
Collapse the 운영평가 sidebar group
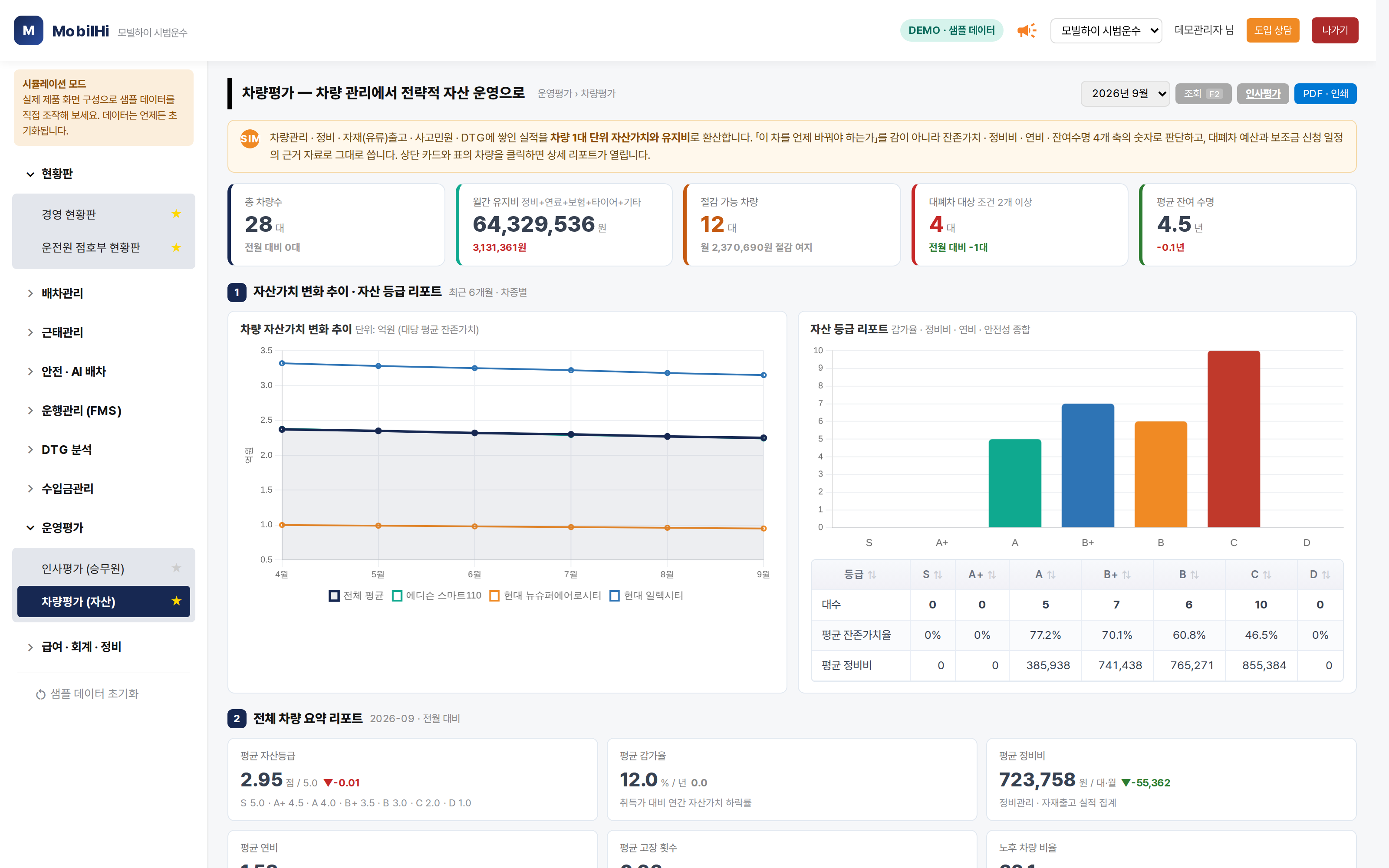103,528
